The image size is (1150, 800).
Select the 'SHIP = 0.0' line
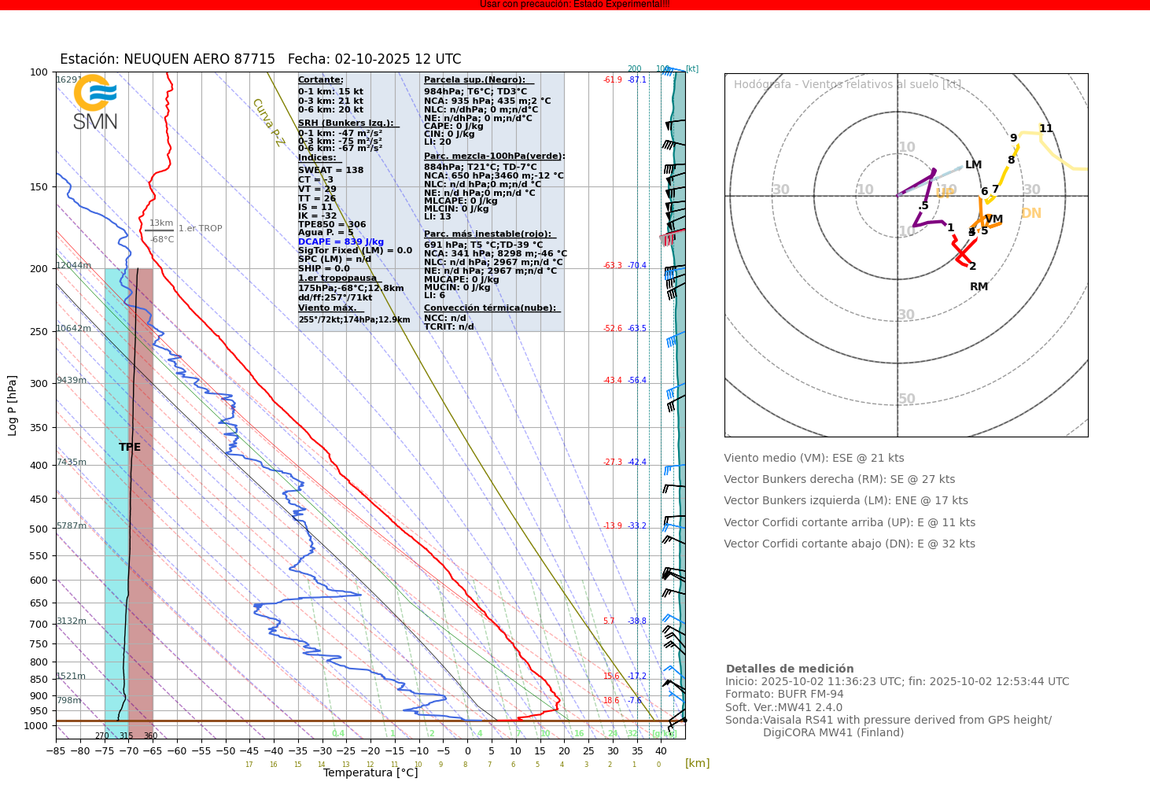[323, 268]
